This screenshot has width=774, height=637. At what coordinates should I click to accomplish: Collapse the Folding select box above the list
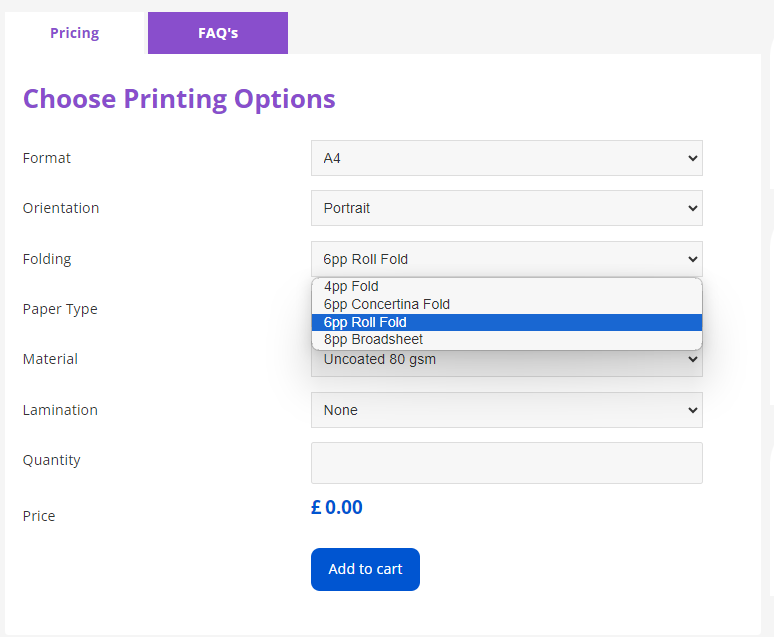(506, 259)
